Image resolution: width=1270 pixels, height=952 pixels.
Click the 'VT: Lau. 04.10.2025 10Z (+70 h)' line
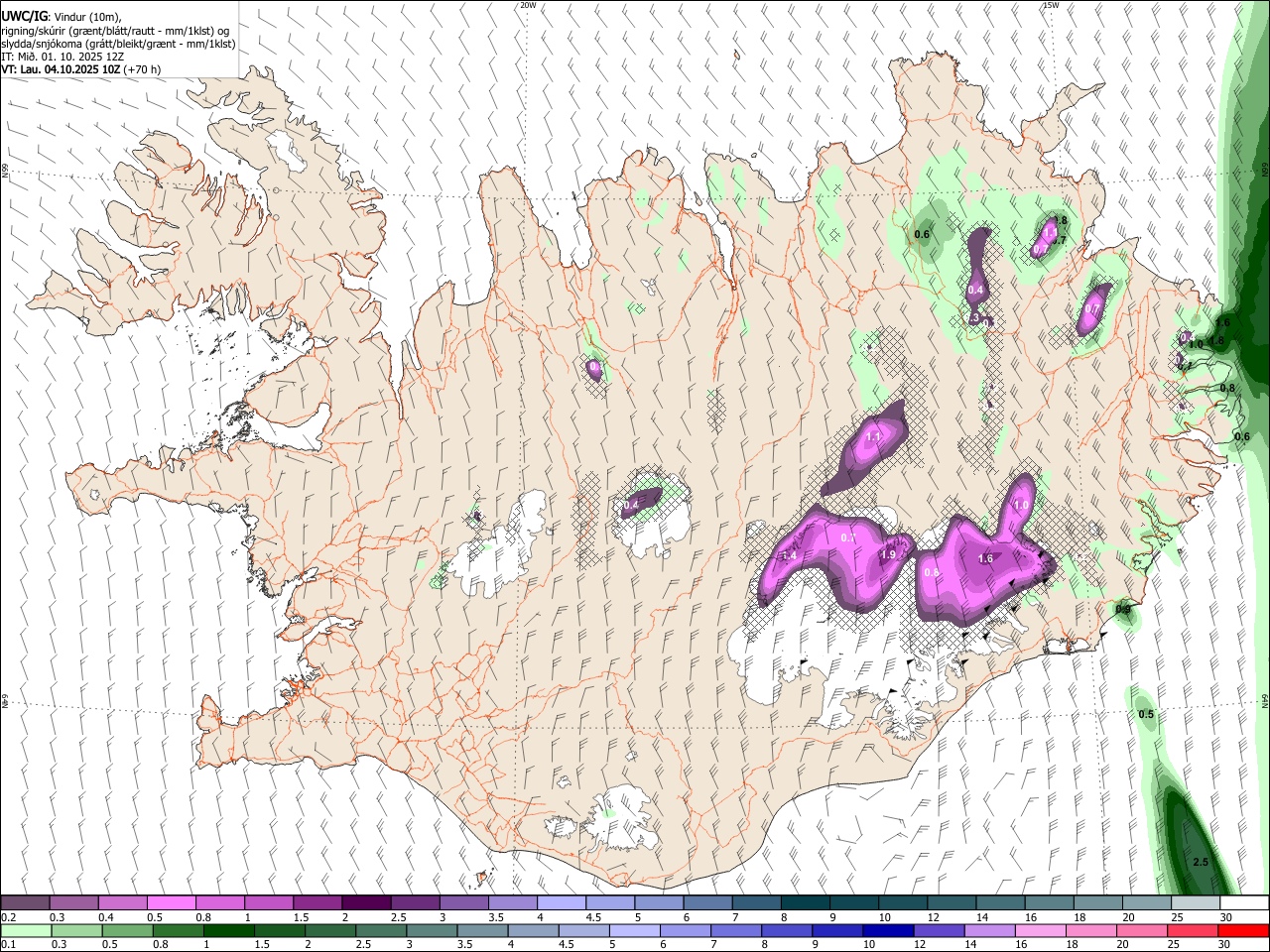pos(81,69)
